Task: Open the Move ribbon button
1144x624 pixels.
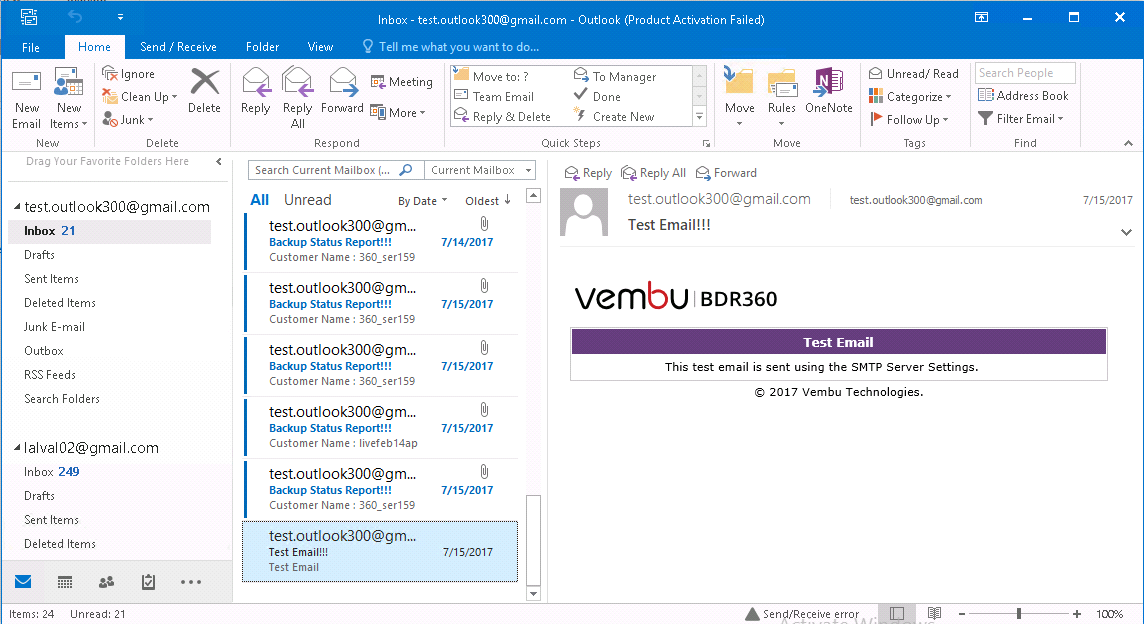Action: pyautogui.click(x=739, y=96)
